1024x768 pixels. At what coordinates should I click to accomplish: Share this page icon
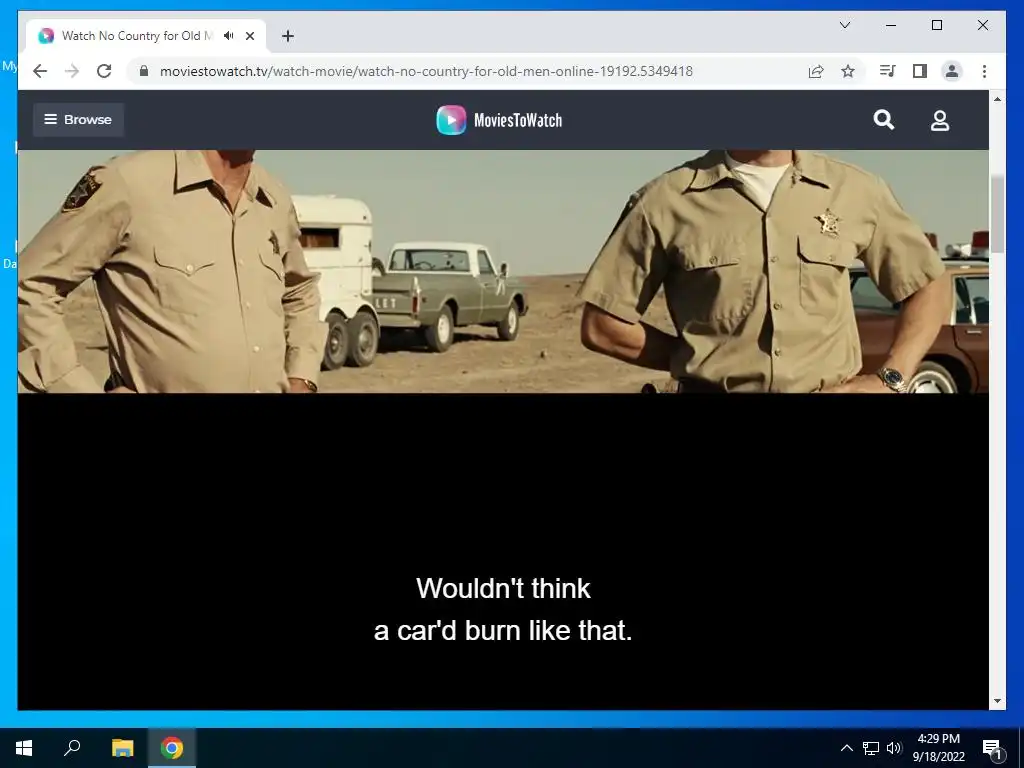tap(816, 71)
